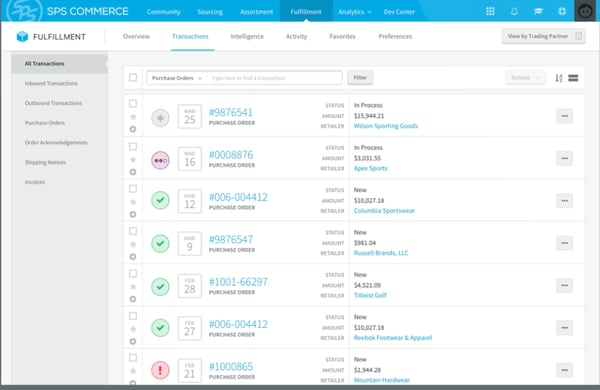Expand the Purchase Orders type dropdown
This screenshot has height=390, width=600.
176,78
